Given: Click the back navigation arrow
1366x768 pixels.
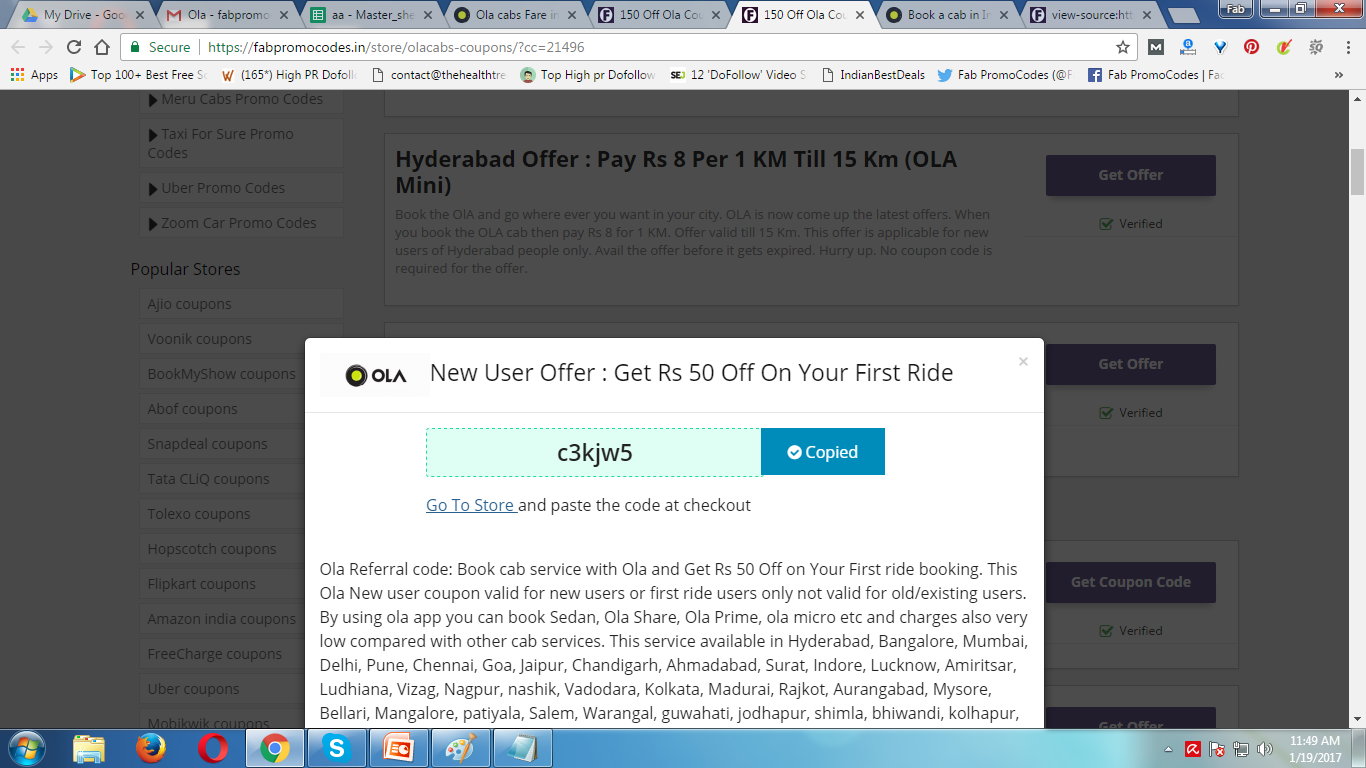Looking at the screenshot, I should [18, 47].
